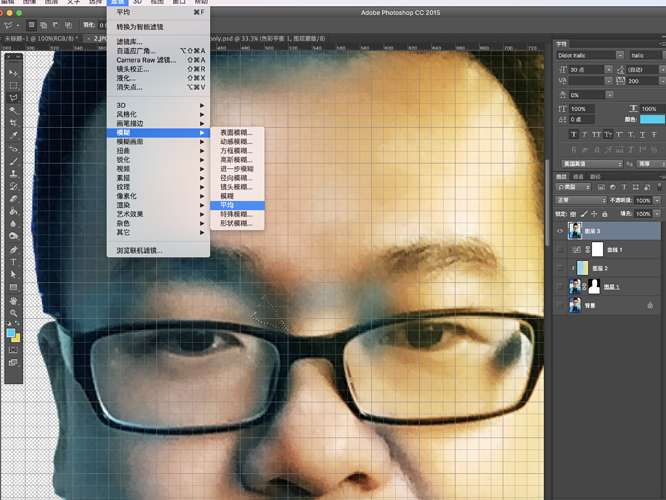The width and height of the screenshot is (666, 500).
Task: Select the Zoom magnifier tool
Action: pyautogui.click(x=13, y=313)
